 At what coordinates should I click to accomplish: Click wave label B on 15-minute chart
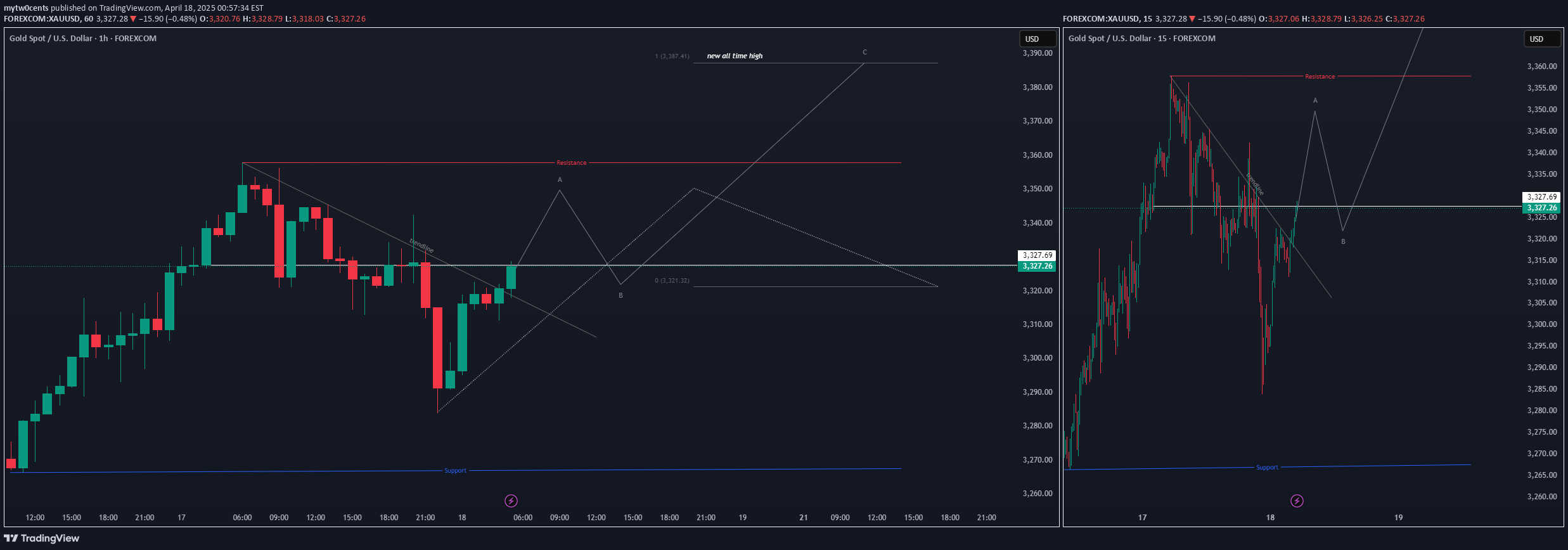click(x=1343, y=242)
